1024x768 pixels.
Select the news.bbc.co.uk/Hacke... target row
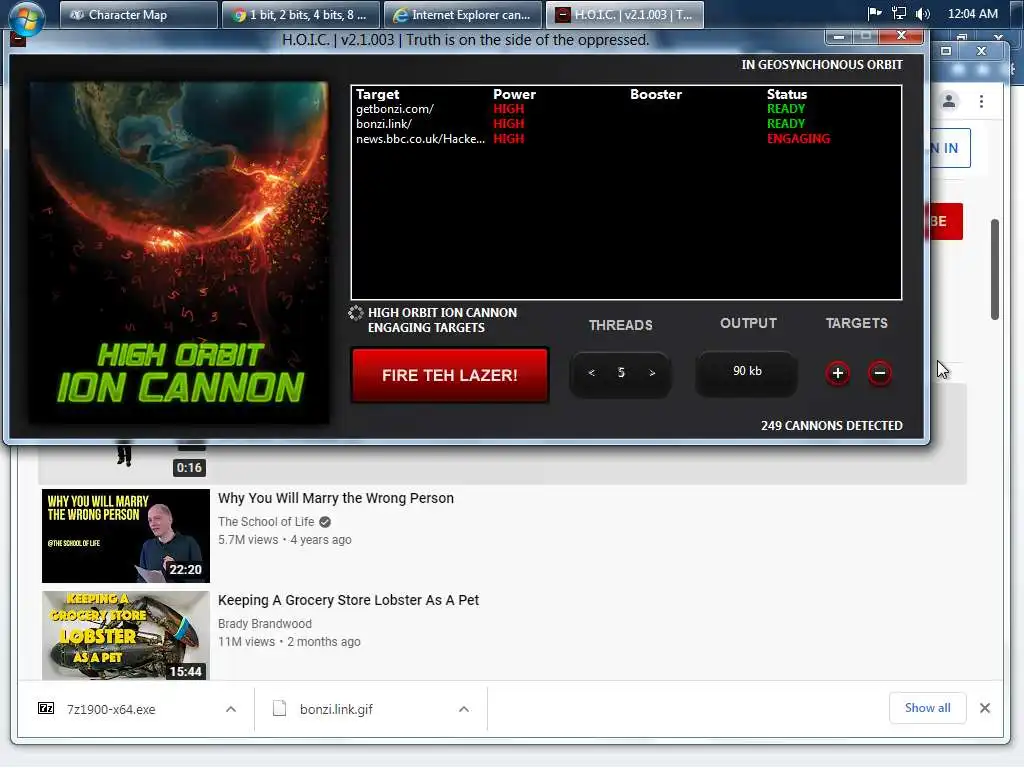(x=626, y=139)
